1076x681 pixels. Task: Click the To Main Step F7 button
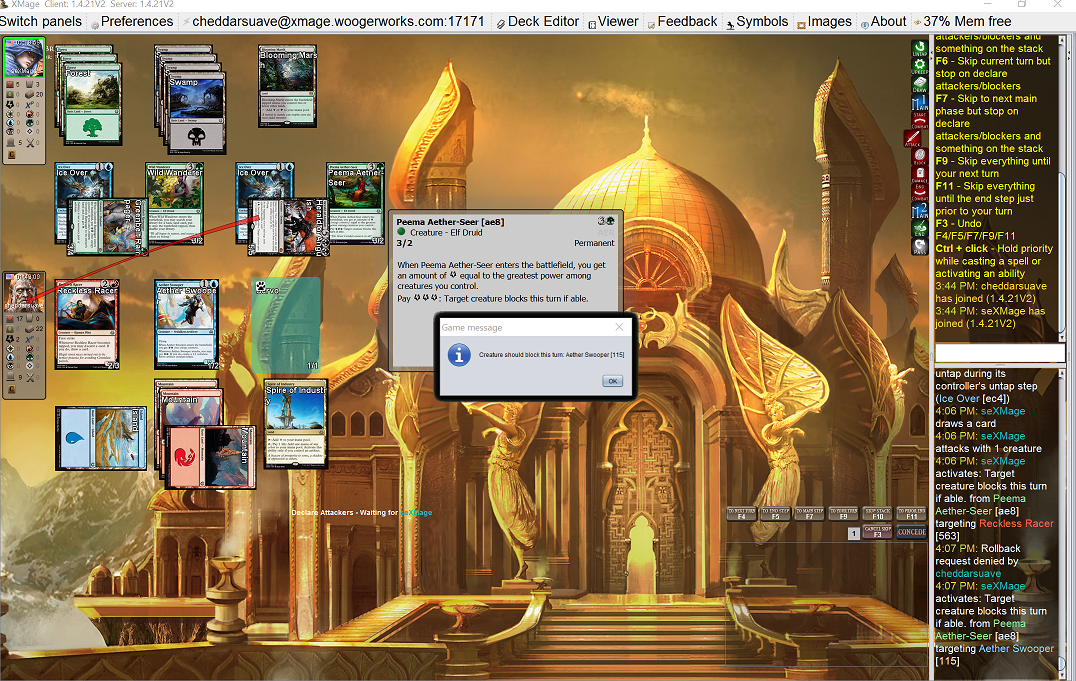(809, 513)
